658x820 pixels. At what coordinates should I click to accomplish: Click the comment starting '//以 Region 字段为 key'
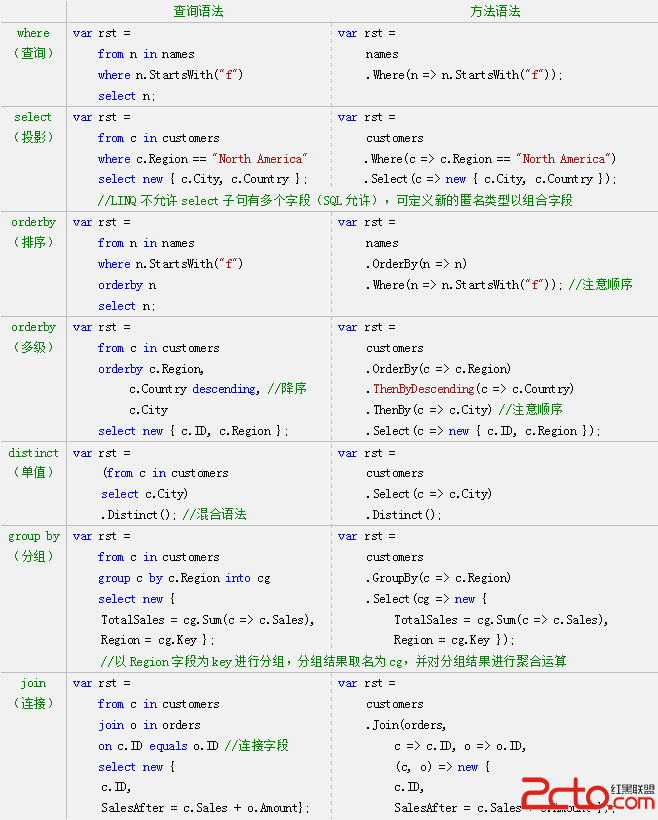click(333, 662)
